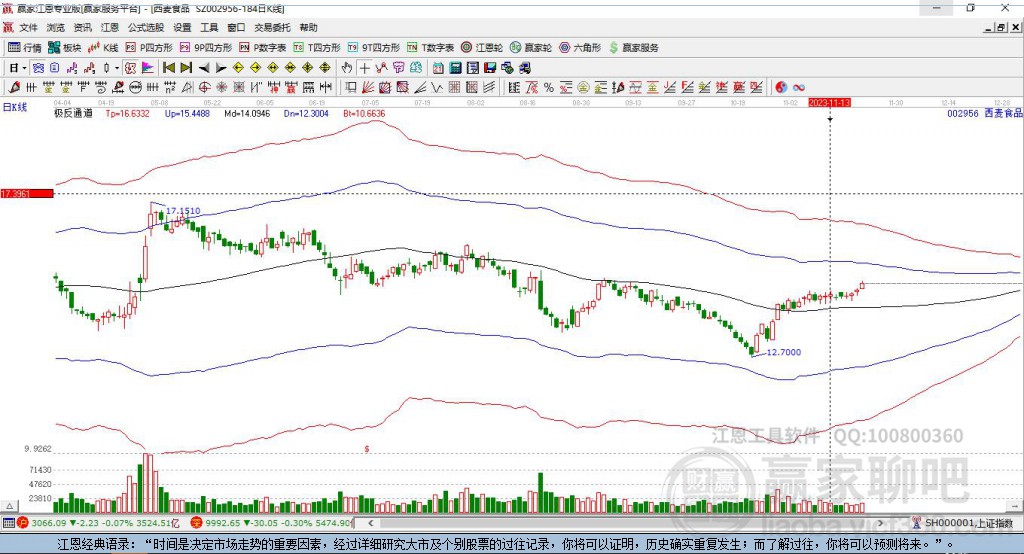Select the zigzag wave line tool

coord(437,87)
